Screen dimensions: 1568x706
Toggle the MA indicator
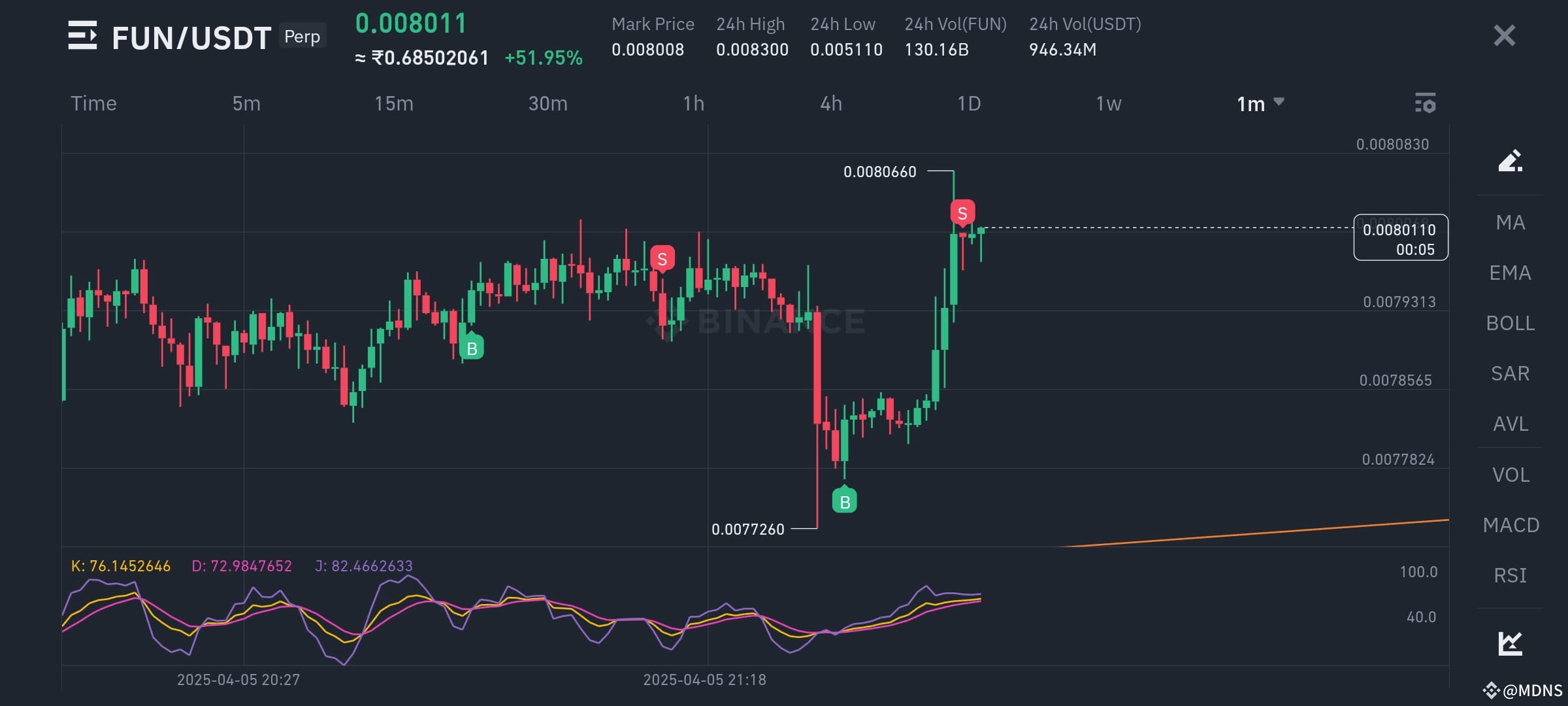(x=1511, y=222)
